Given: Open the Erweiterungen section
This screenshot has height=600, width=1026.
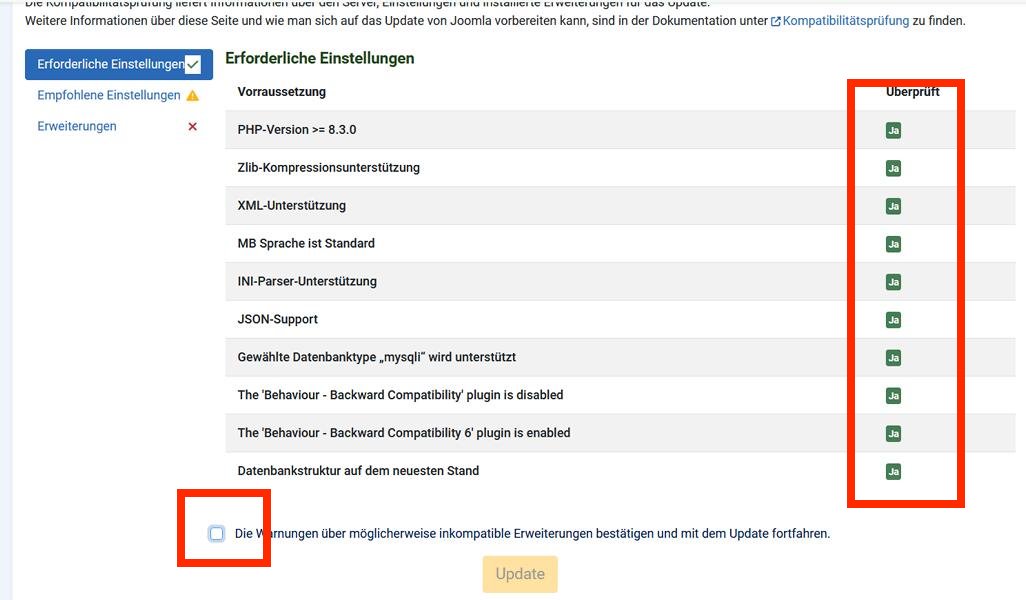Looking at the screenshot, I should pyautogui.click(x=78, y=126).
